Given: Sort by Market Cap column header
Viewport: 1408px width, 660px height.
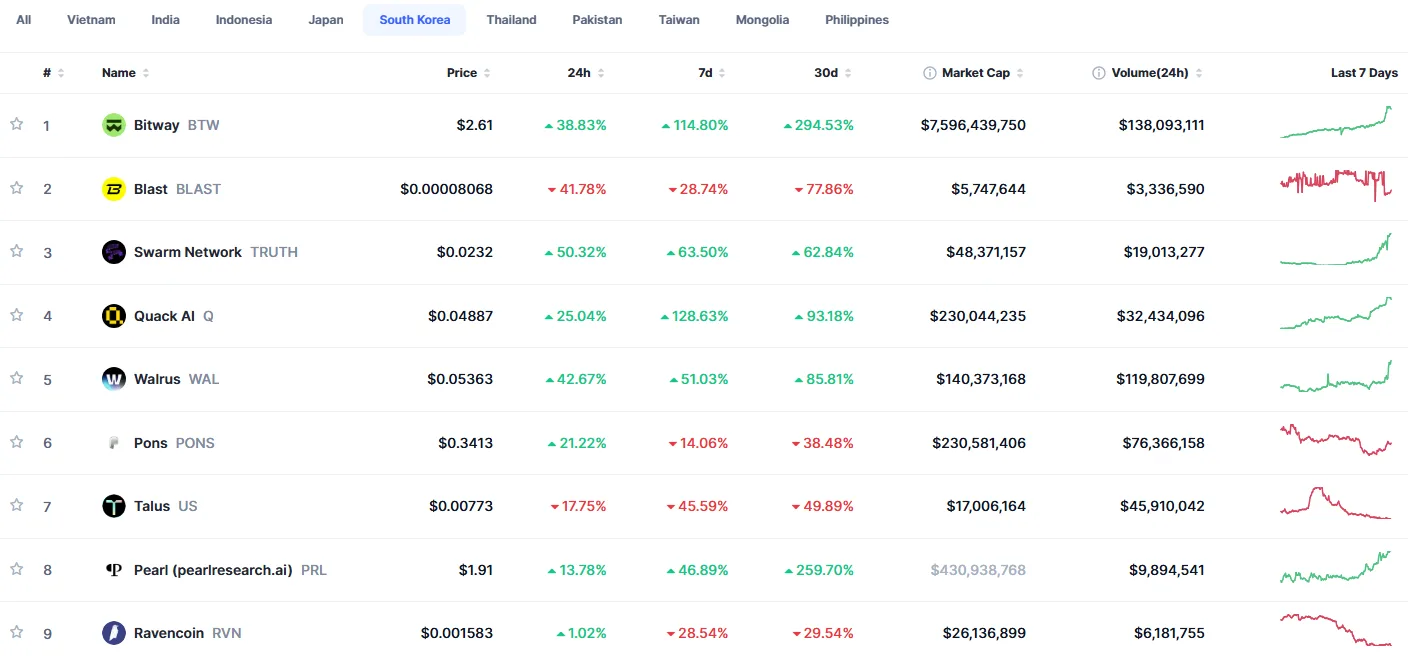Looking at the screenshot, I should point(974,73).
